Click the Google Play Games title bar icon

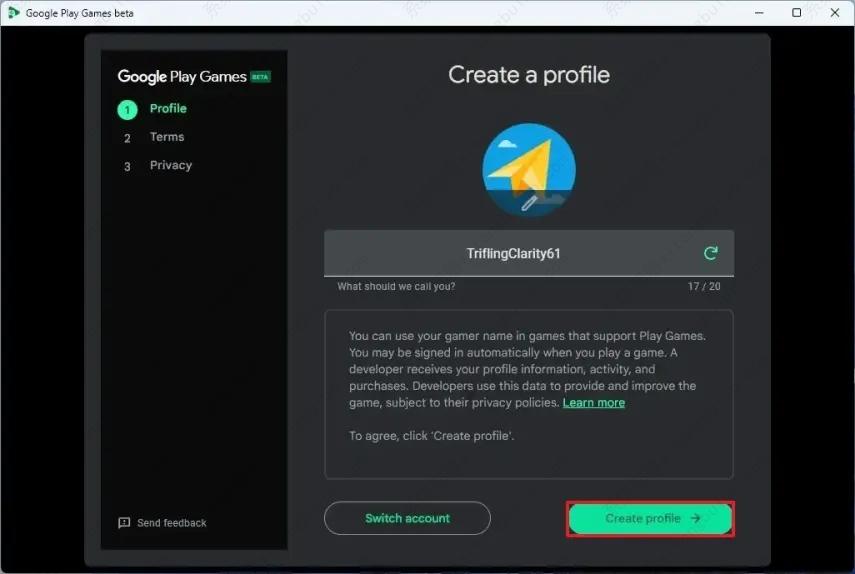[13, 13]
